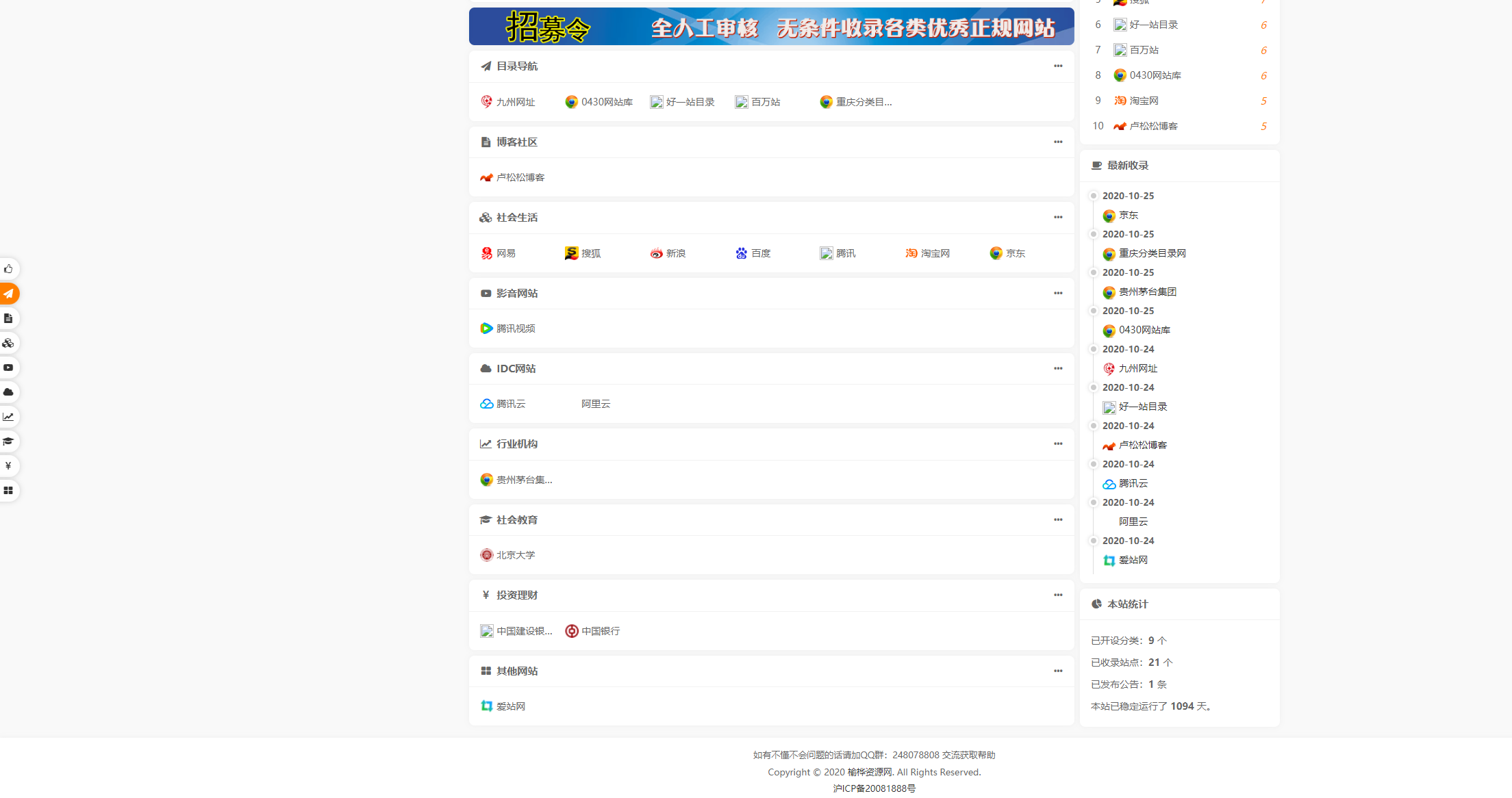Open the 贵州茅台集... link in 行业机构
Image resolution: width=1512 pixels, height=798 pixels.
516,480
